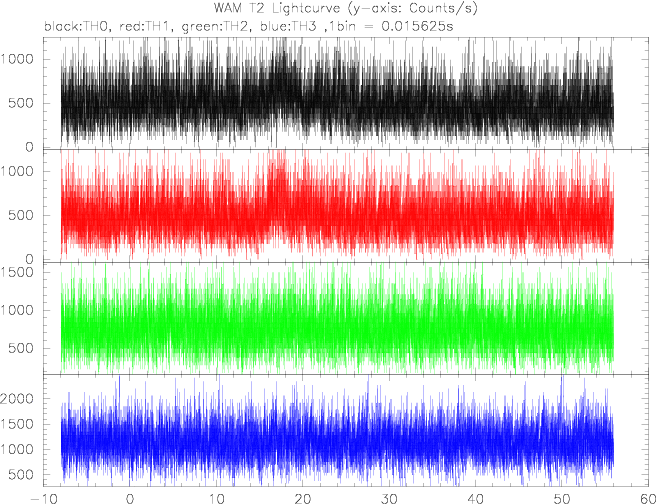Click the x-axis label '-10'

[44, 499]
